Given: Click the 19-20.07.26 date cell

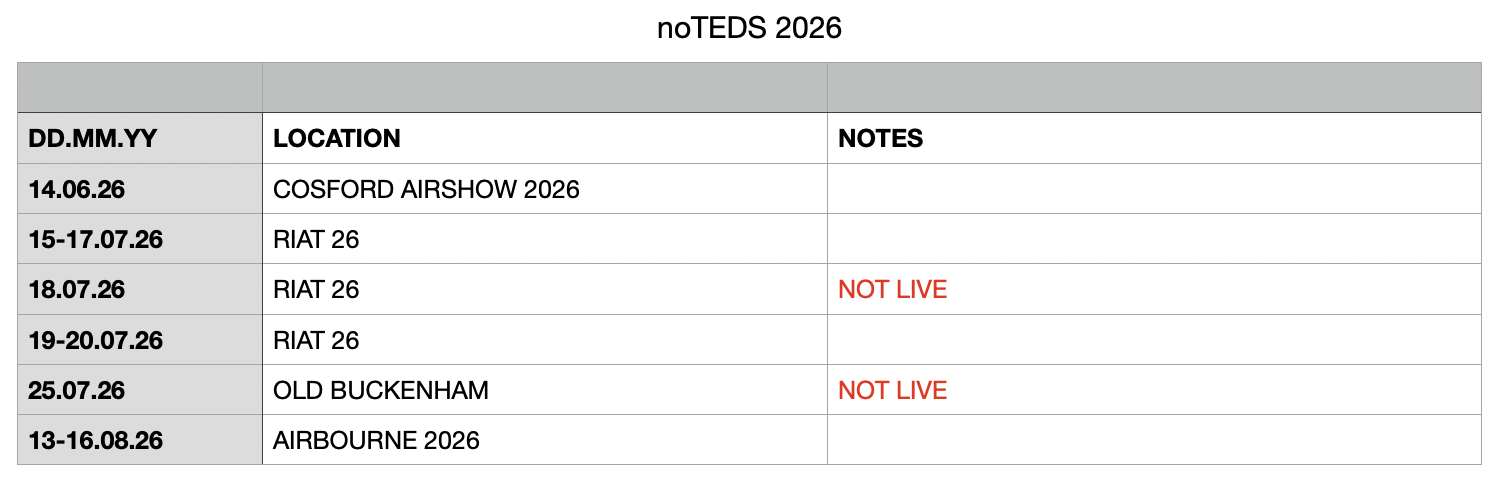Looking at the screenshot, I should [97, 340].
